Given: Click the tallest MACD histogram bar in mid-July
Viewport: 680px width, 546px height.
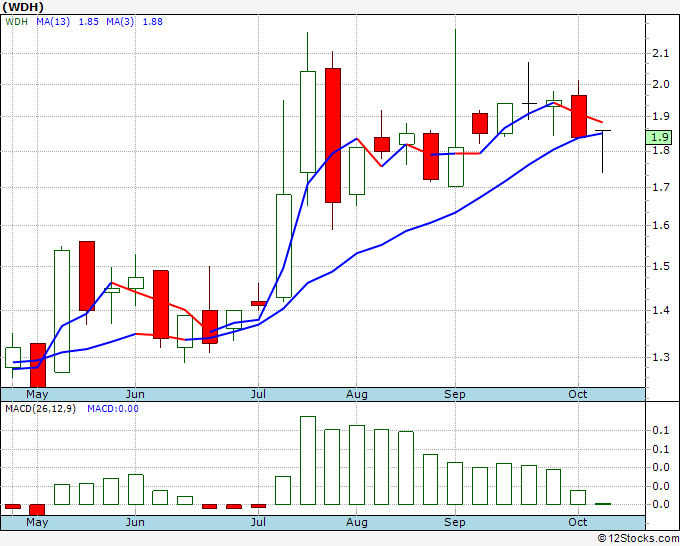Looking at the screenshot, I should click(308, 460).
